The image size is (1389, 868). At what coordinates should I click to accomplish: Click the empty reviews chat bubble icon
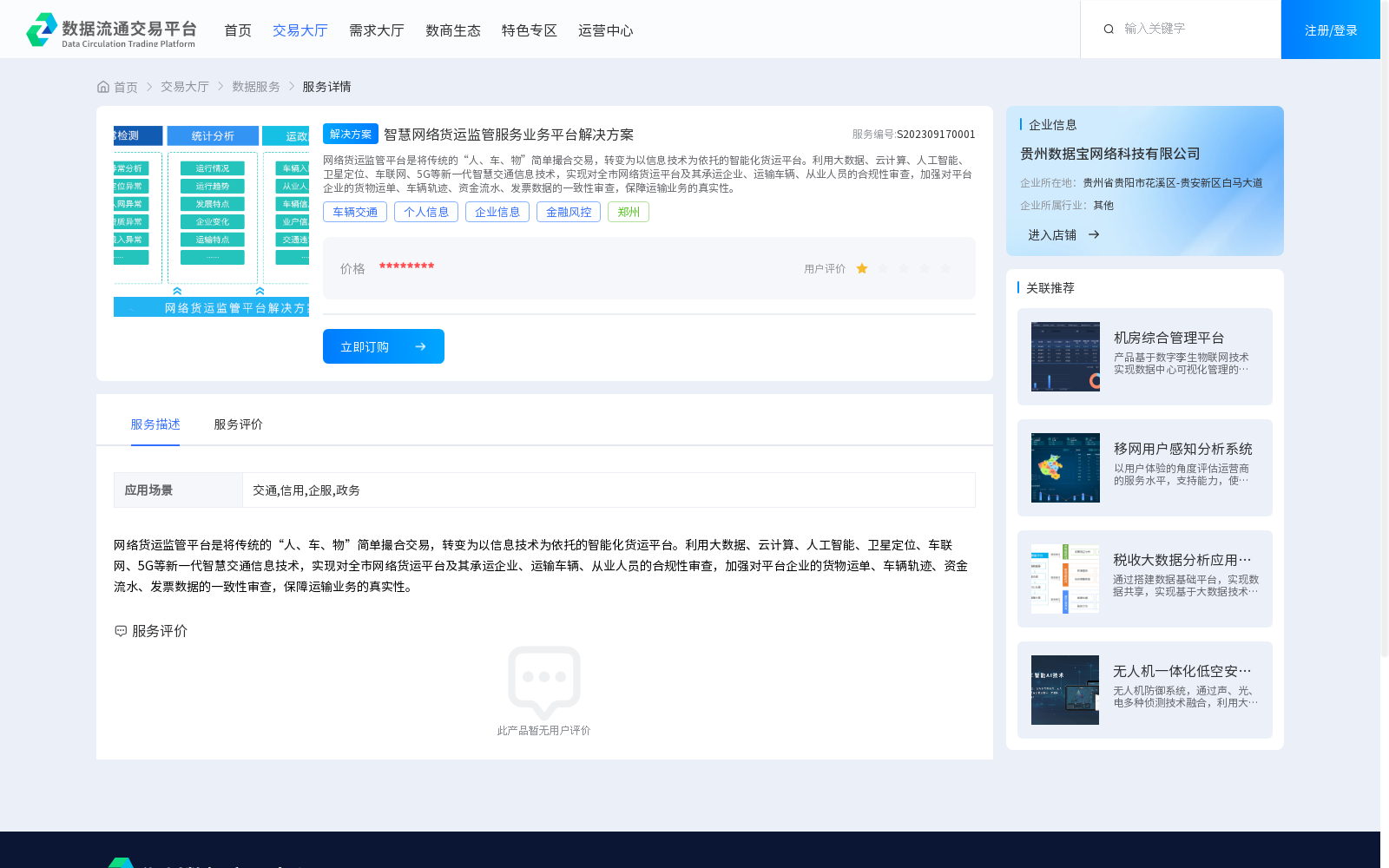click(544, 682)
